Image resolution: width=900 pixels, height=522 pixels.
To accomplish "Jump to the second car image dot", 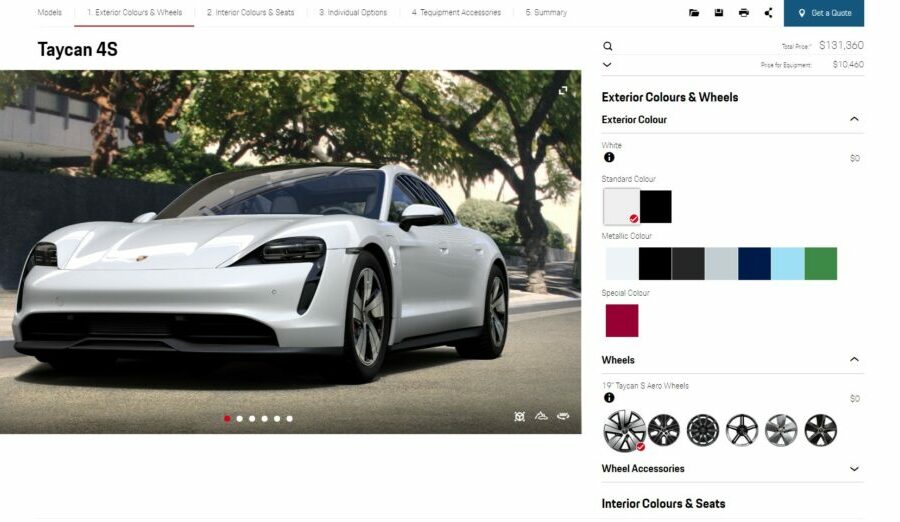I will [x=239, y=419].
